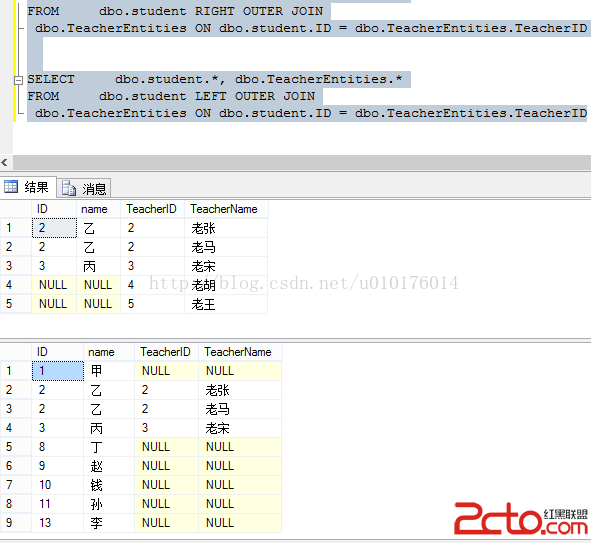591x545 pixels.
Task: Click the 丁 name cell in the second grid
Action: click(x=109, y=447)
